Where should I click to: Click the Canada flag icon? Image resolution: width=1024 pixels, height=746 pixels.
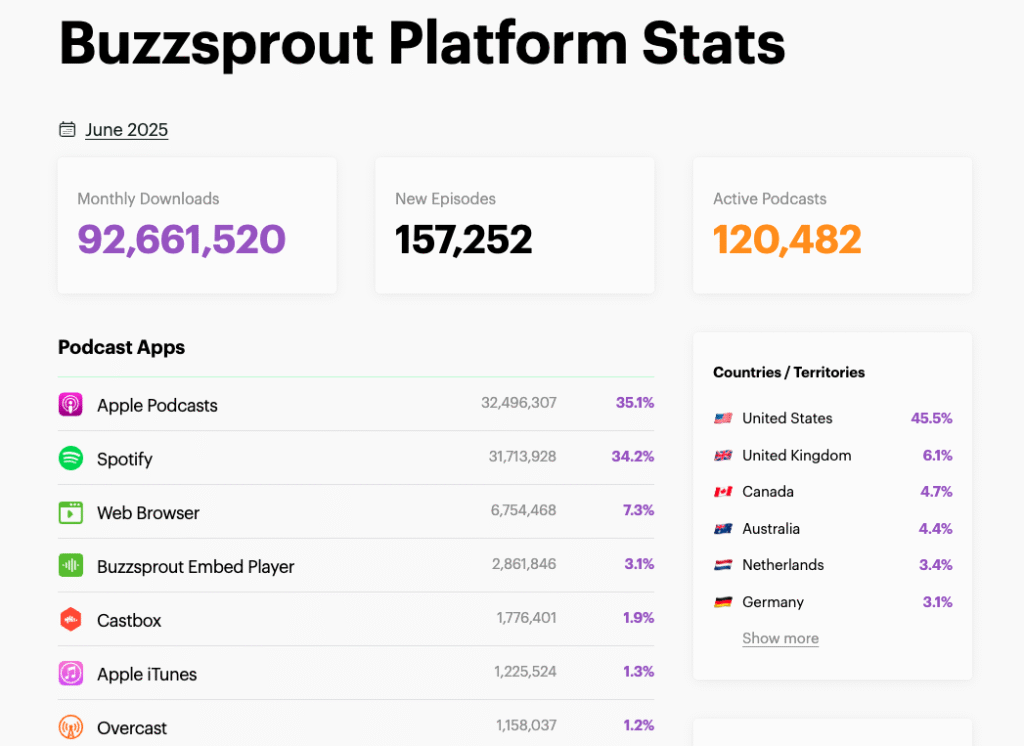(723, 491)
